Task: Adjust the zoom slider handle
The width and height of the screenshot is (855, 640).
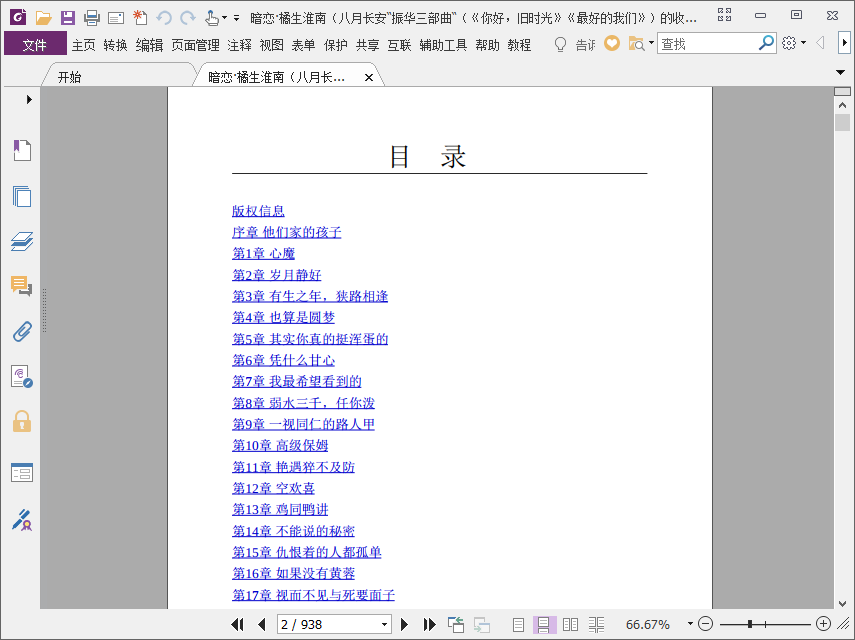Action: click(x=750, y=624)
